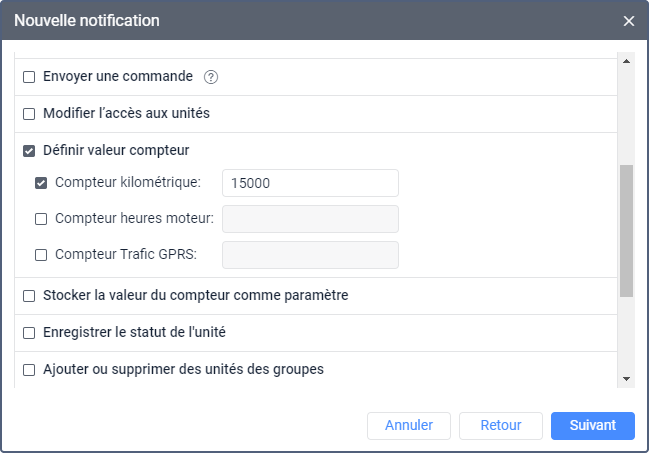Enable the Envoyer une commande checkbox
The image size is (649, 453).
tap(29, 77)
